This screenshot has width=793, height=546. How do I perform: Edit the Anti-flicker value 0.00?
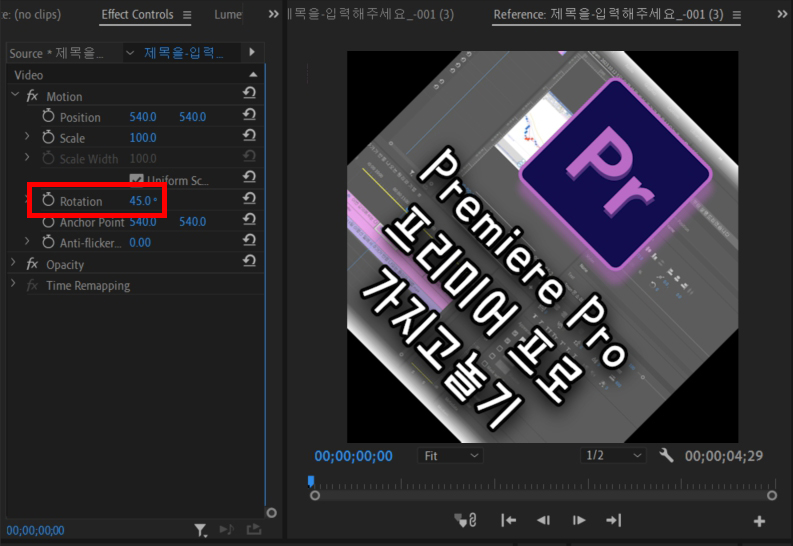(x=140, y=243)
